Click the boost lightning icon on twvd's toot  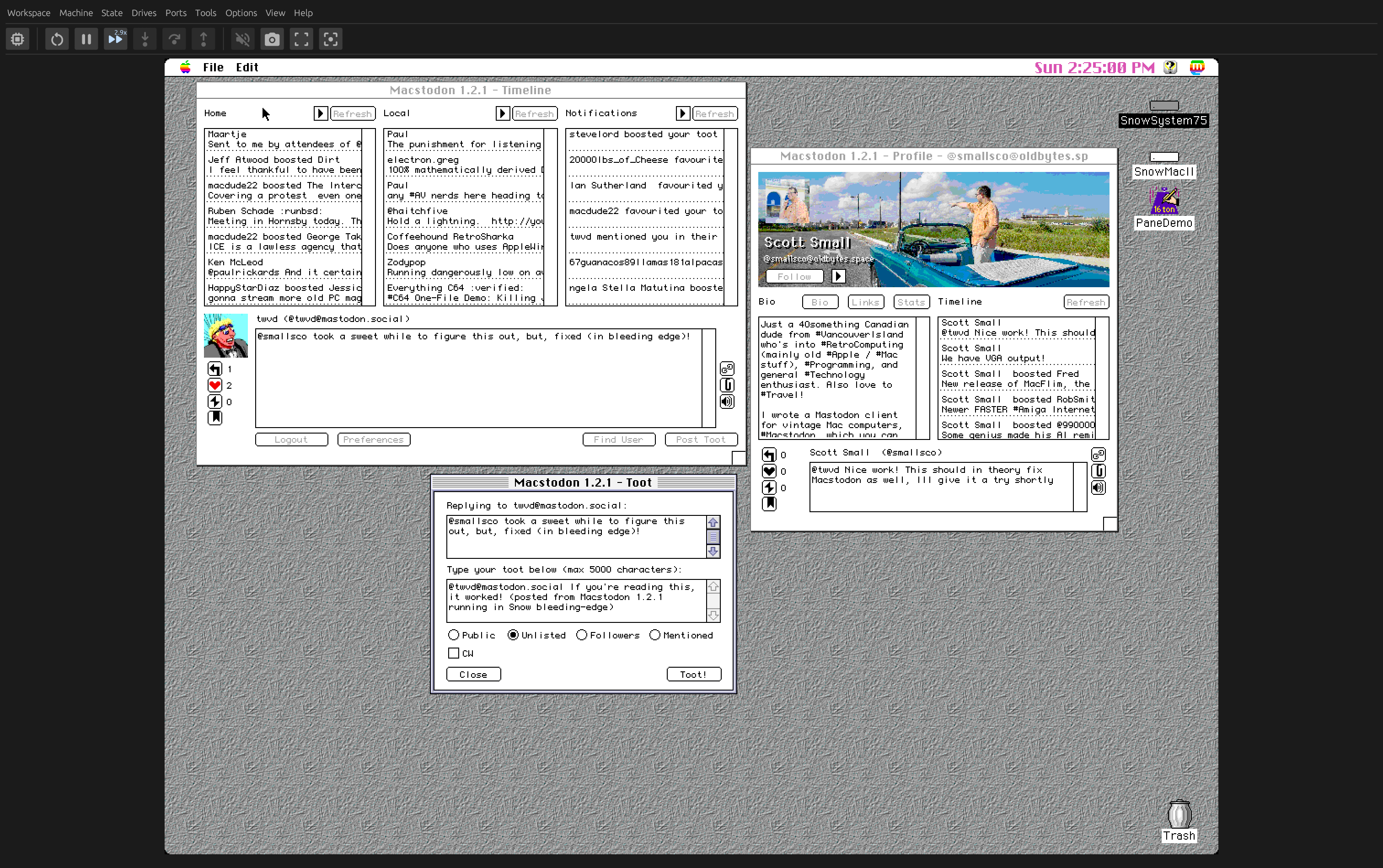pyautogui.click(x=214, y=402)
